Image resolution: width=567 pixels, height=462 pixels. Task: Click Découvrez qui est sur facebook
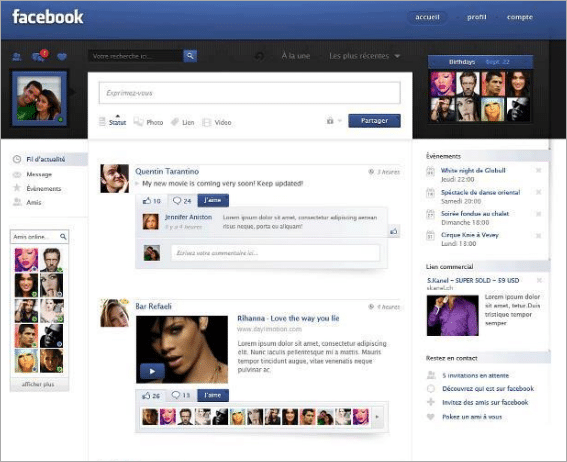pyautogui.click(x=488, y=389)
